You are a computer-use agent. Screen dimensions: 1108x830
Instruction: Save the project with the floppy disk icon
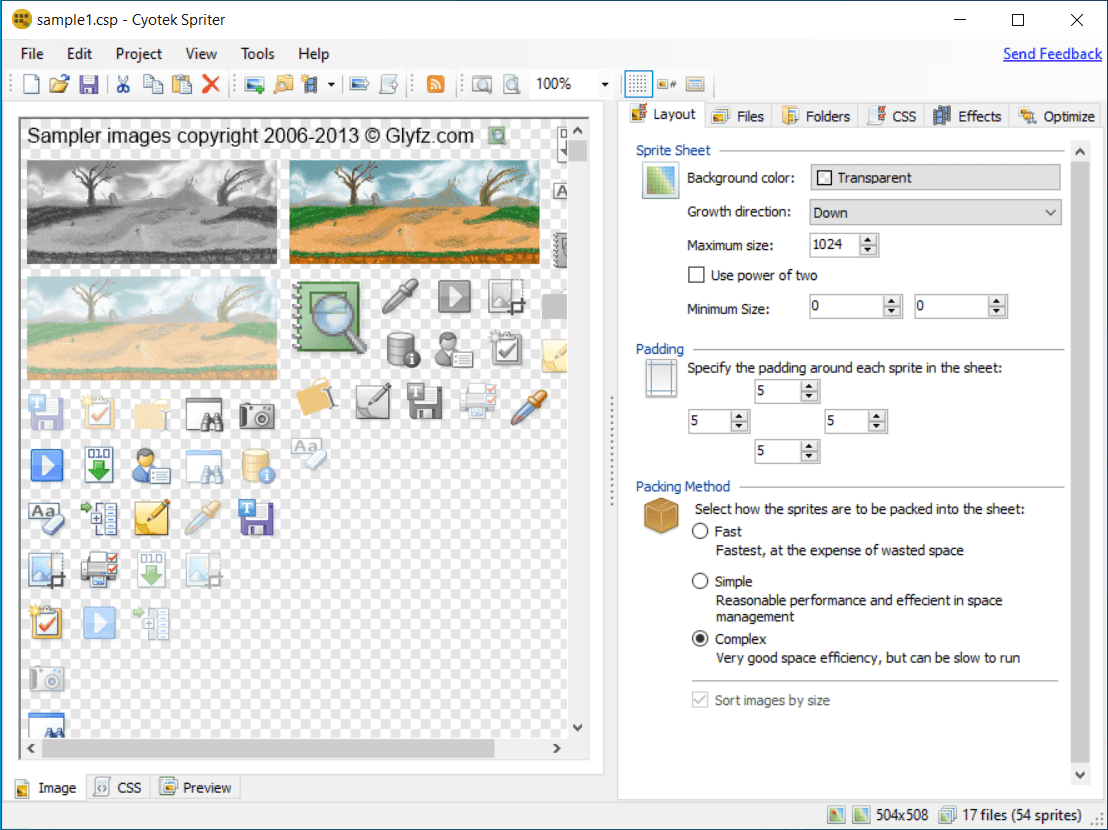(88, 84)
